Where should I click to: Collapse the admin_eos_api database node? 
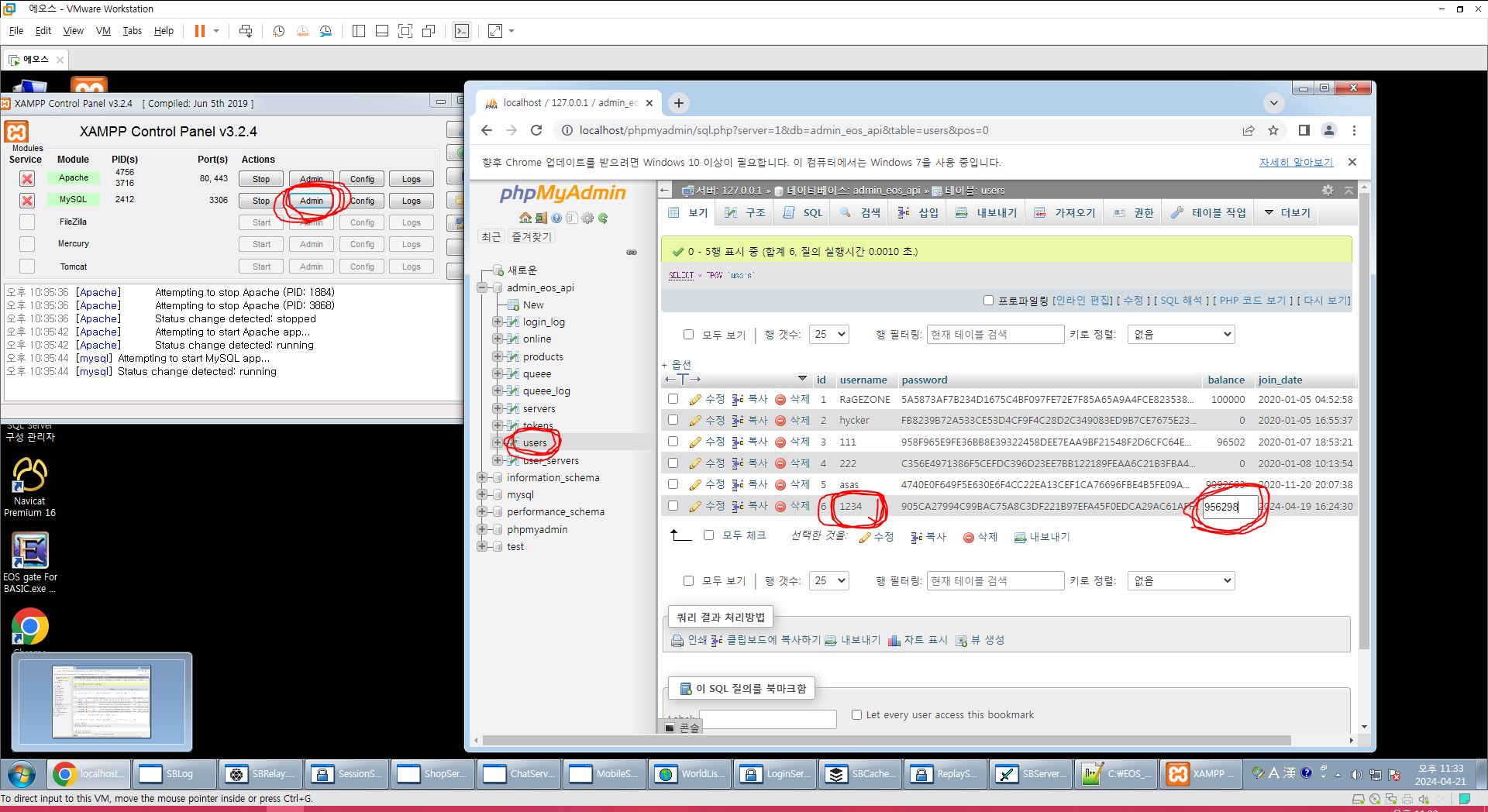click(482, 287)
